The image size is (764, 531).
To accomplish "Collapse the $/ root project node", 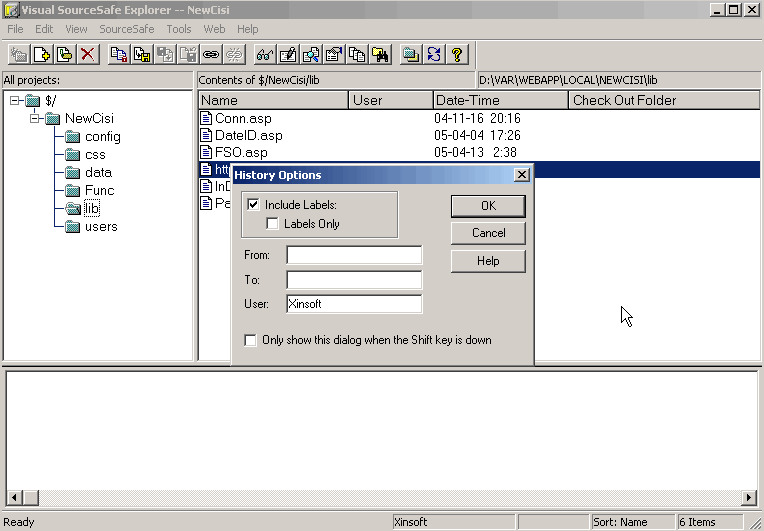I will (15, 100).
